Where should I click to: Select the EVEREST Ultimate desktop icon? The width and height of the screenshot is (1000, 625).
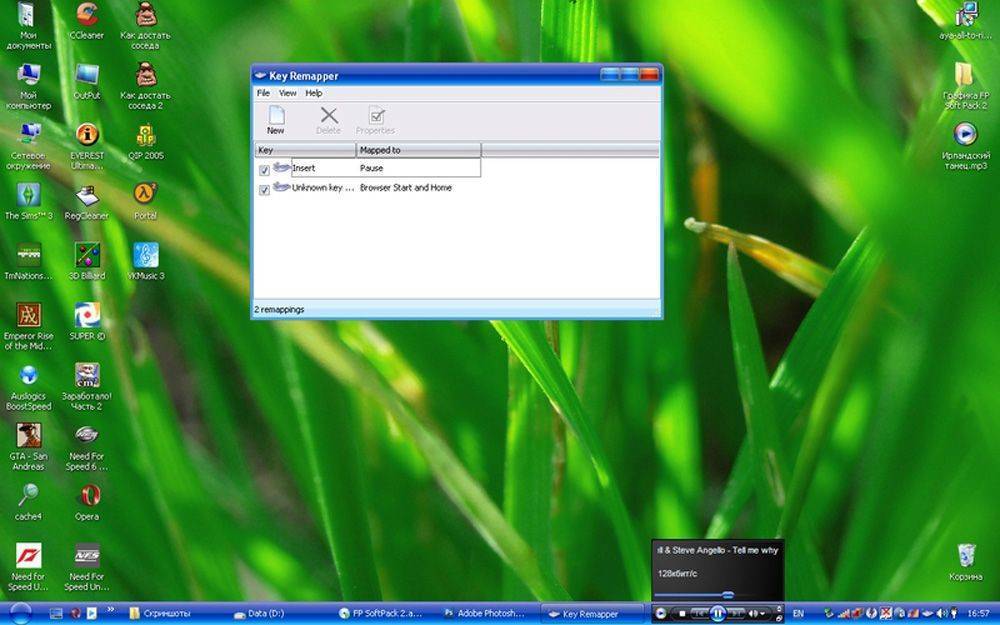(87, 135)
